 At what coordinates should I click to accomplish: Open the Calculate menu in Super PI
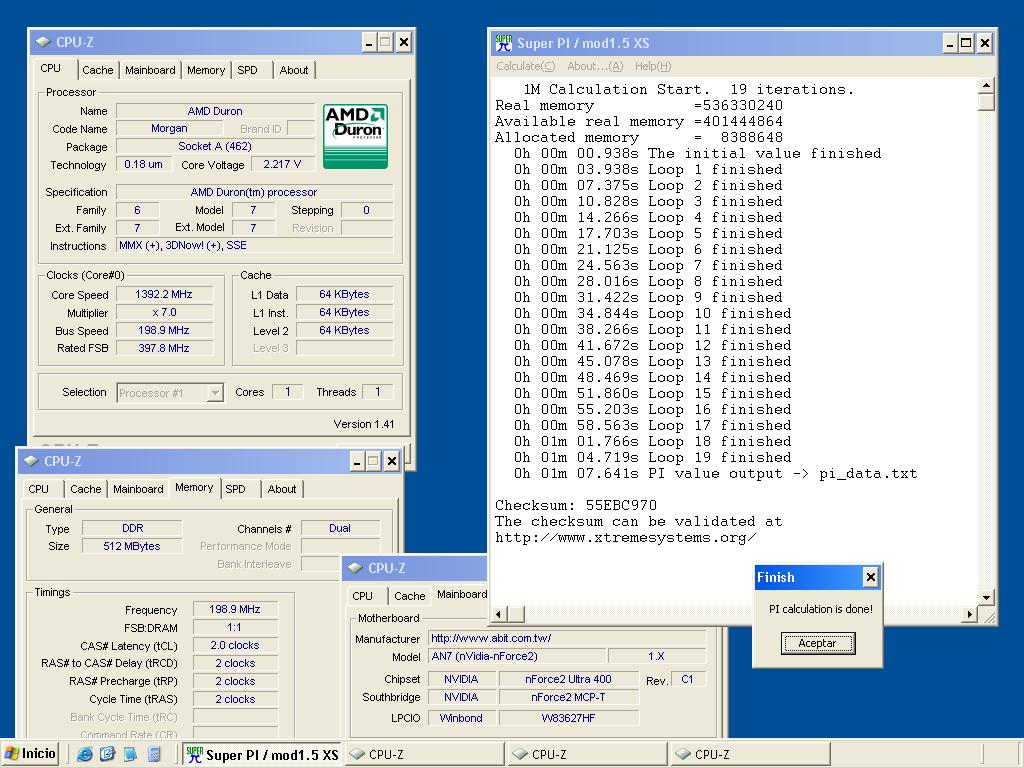525,66
